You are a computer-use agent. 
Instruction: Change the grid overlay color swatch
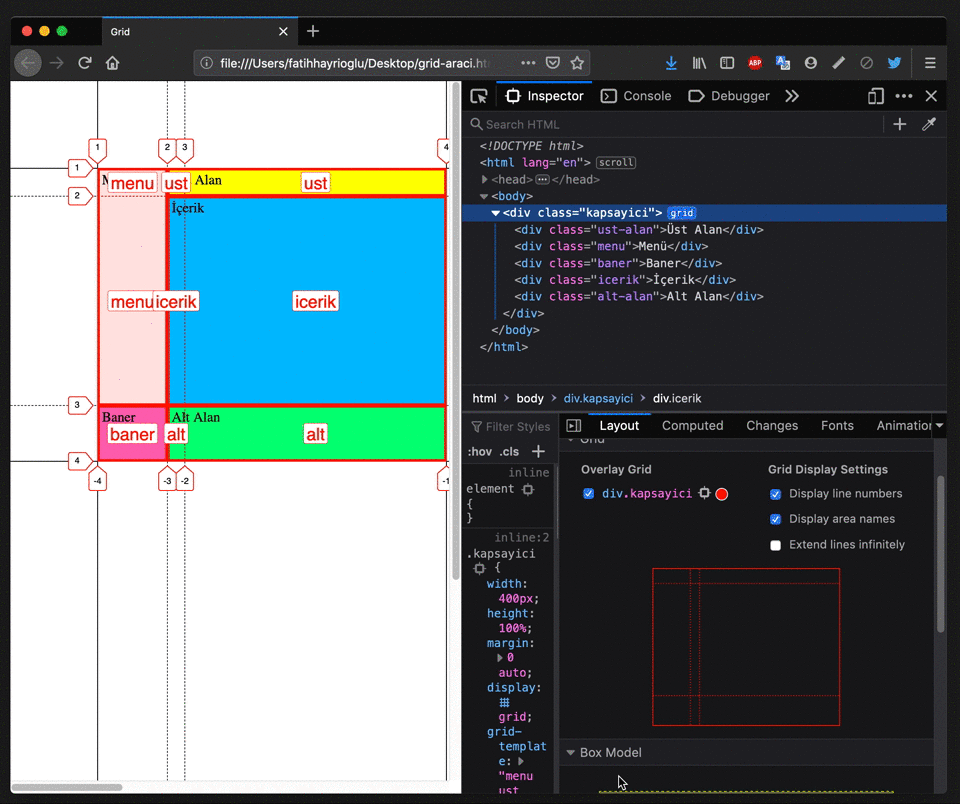click(722, 493)
